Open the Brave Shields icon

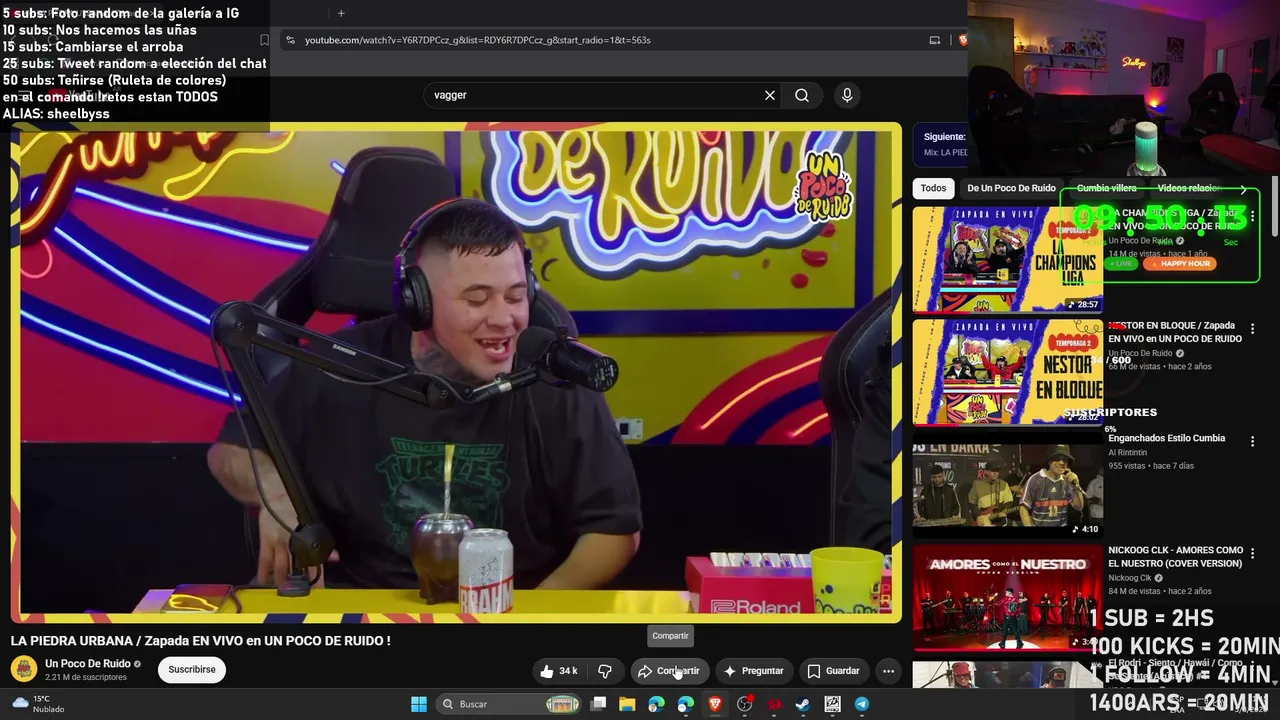click(962, 40)
